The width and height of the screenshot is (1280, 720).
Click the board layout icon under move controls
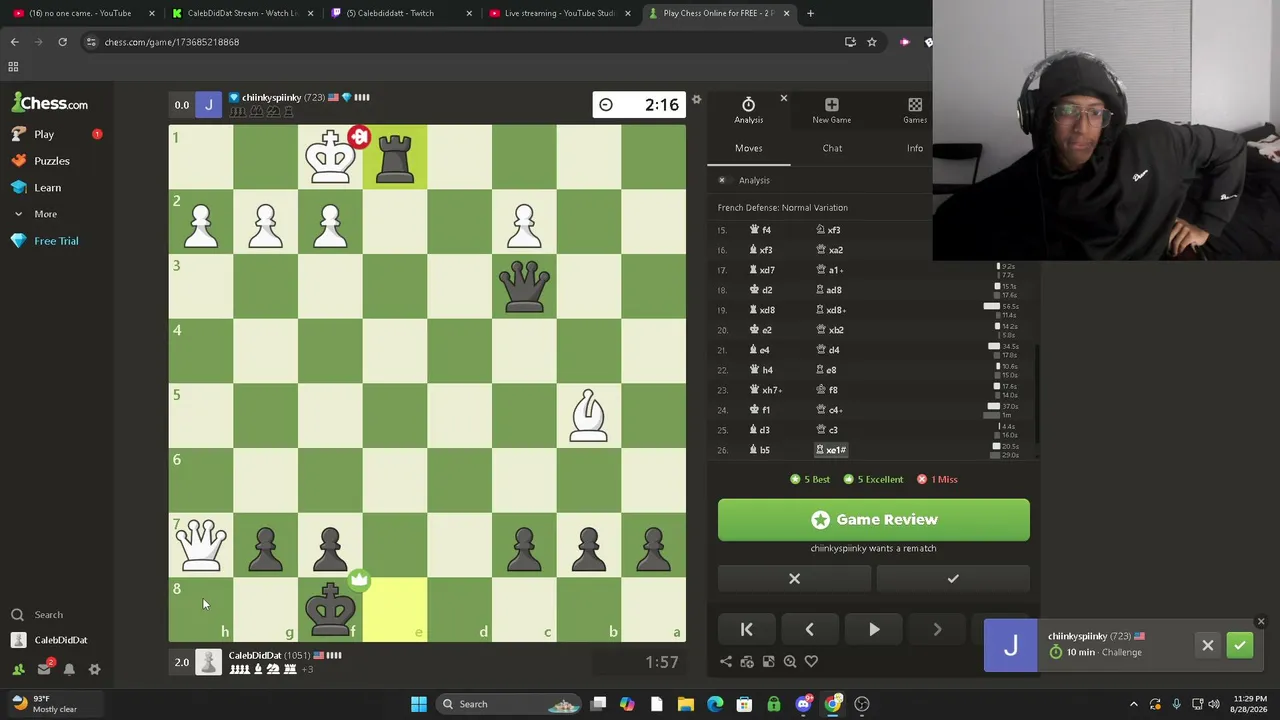(768, 661)
